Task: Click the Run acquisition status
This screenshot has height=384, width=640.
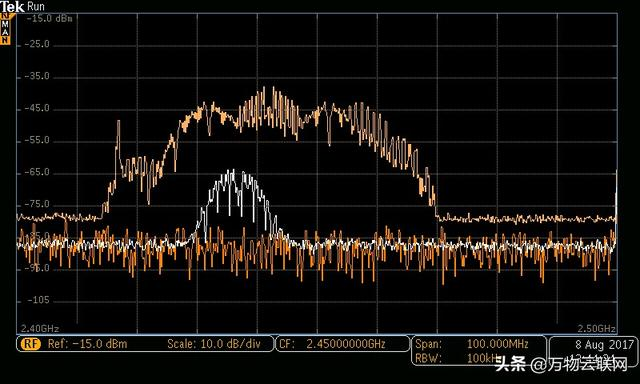Action: [36, 7]
